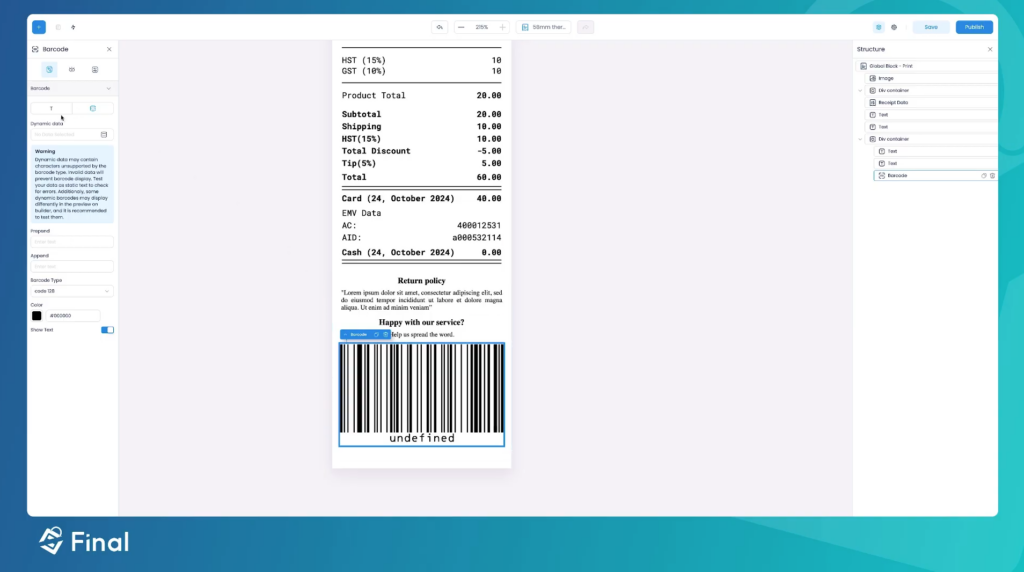Increase zoom with the plus button
Screen dimensions: 1024x572
coord(502,27)
